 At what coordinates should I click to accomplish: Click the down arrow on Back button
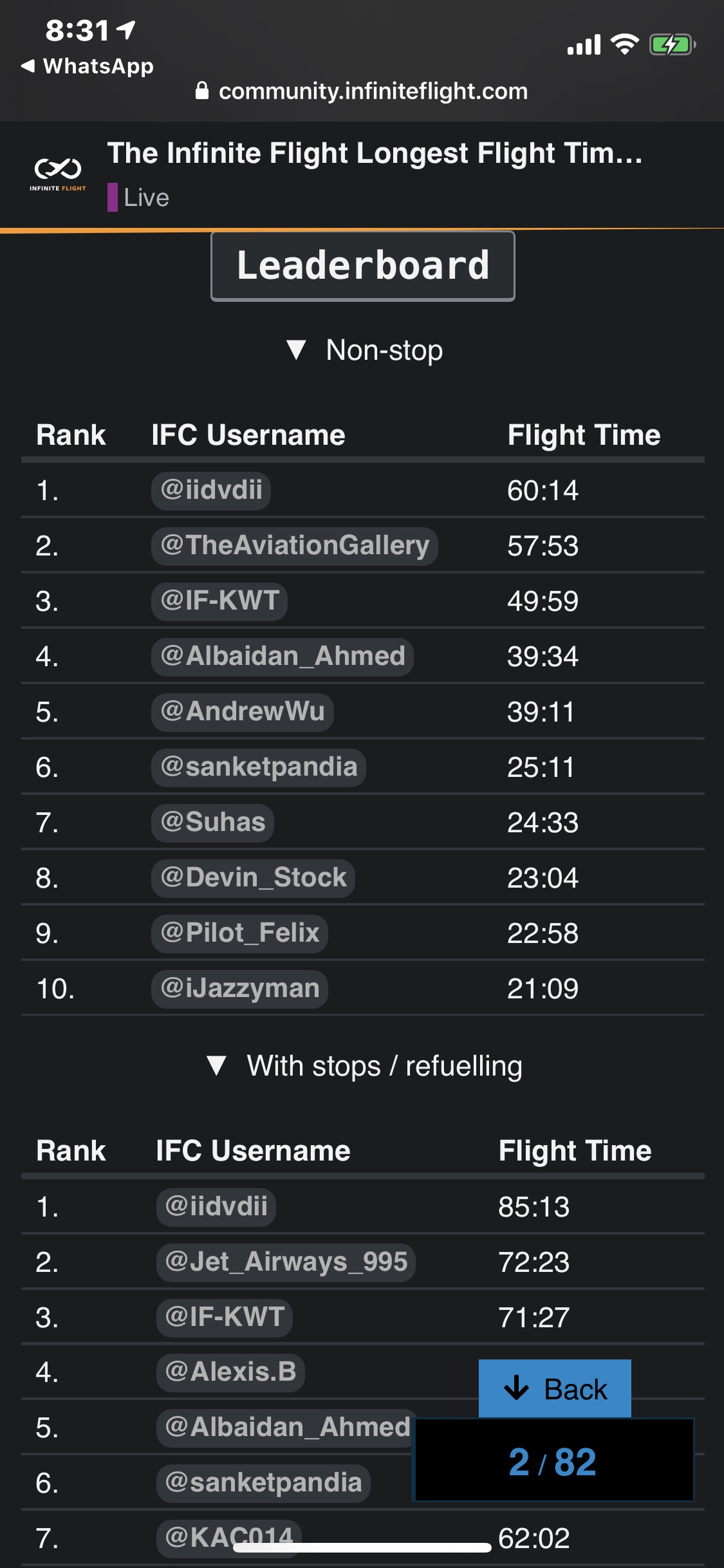[x=516, y=1388]
